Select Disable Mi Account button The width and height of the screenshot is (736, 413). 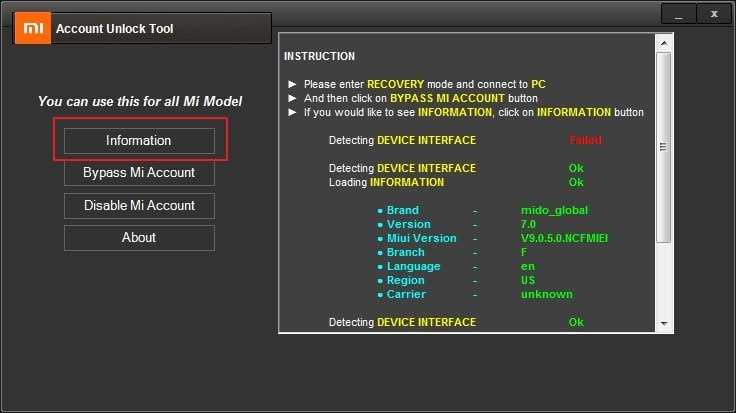point(139,206)
